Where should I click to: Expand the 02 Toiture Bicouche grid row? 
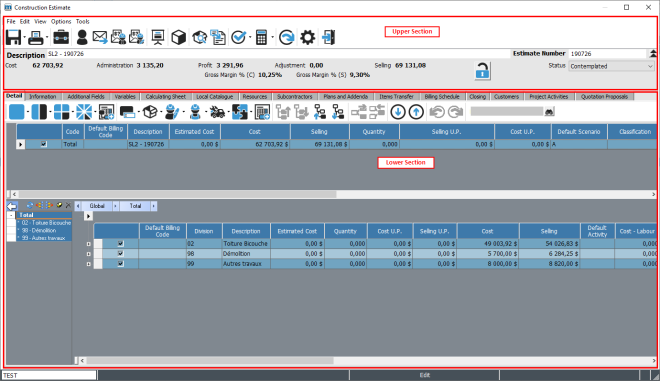(x=88, y=244)
